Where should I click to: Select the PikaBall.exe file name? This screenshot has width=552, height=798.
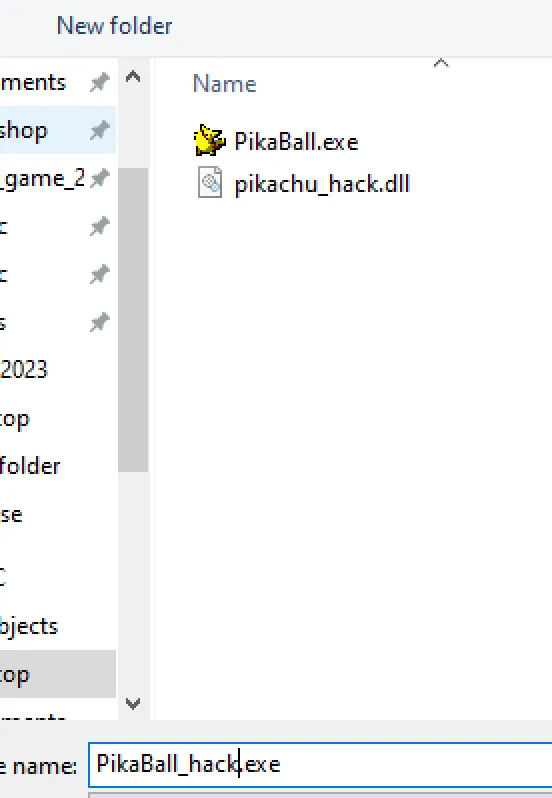[x=296, y=141]
